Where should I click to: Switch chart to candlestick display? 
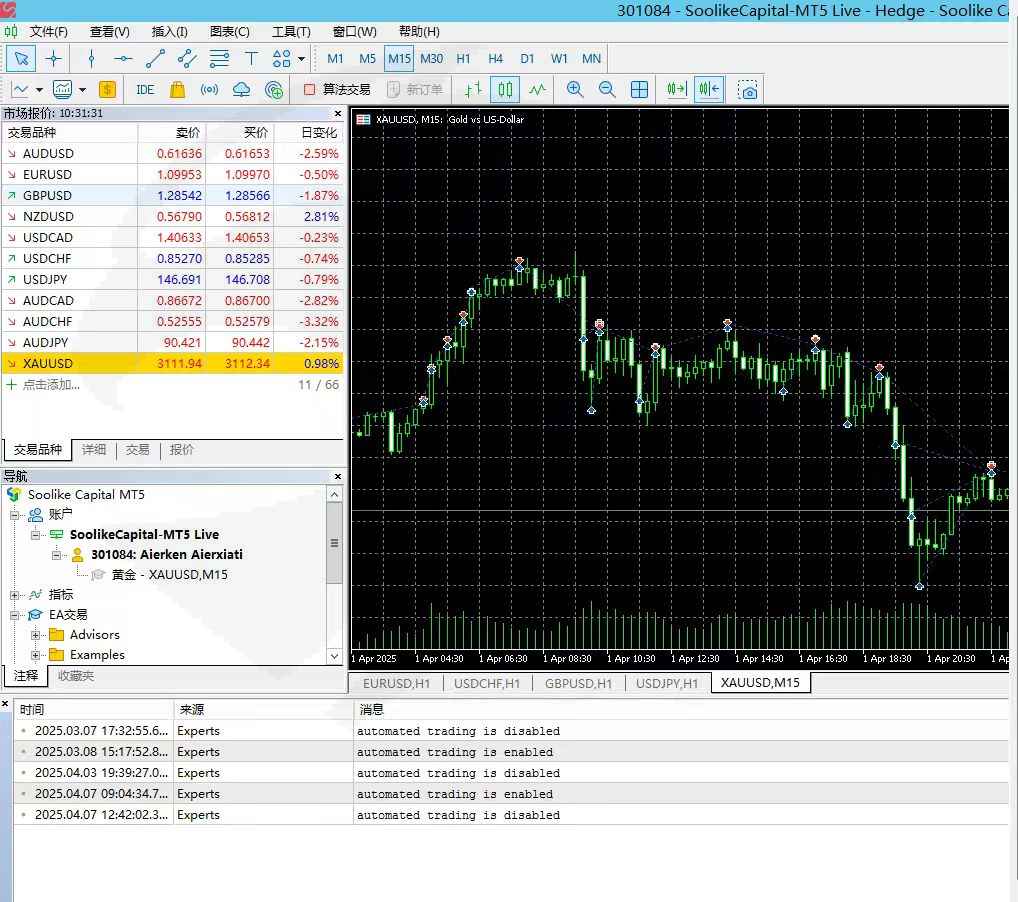point(506,89)
